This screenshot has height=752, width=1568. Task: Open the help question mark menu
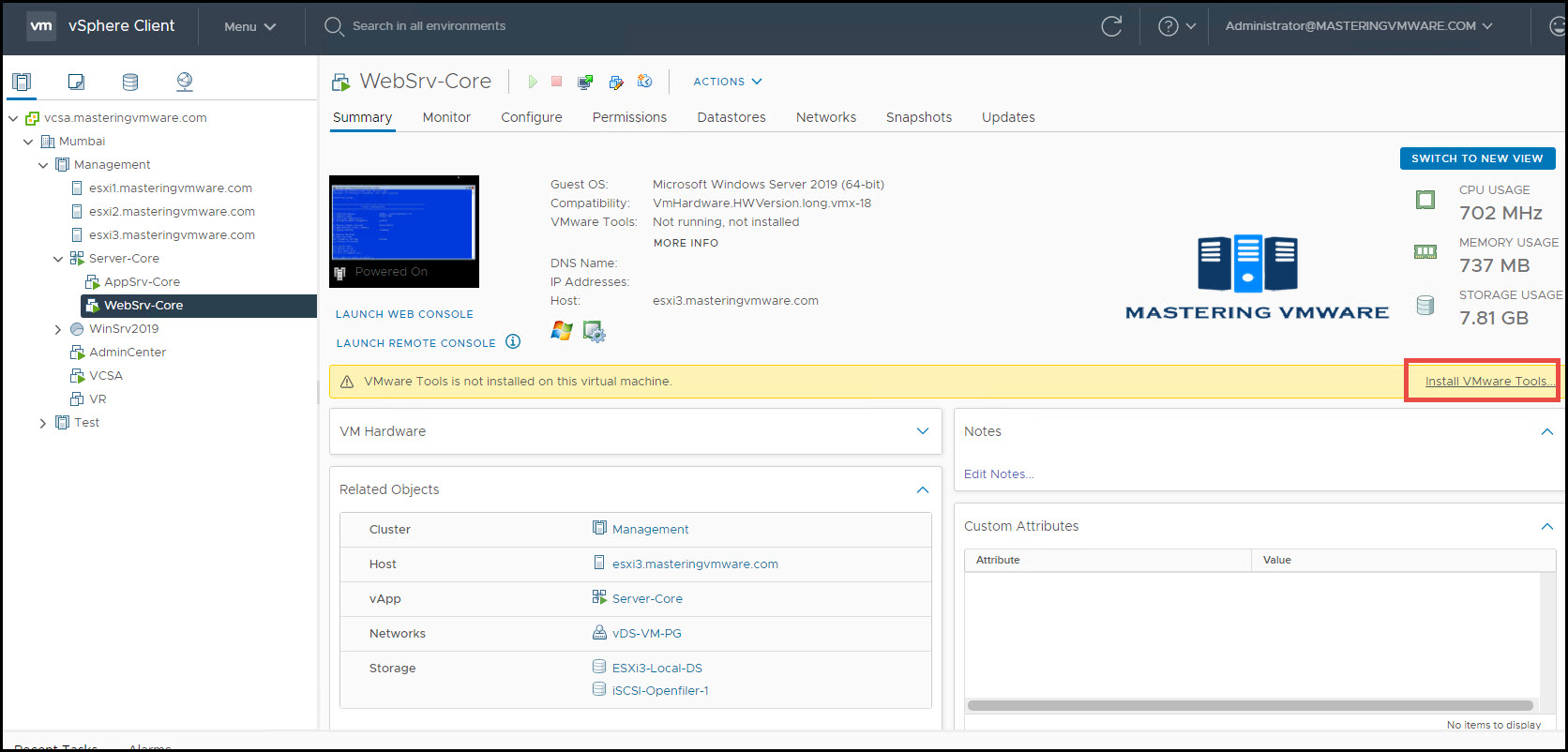coord(1177,26)
